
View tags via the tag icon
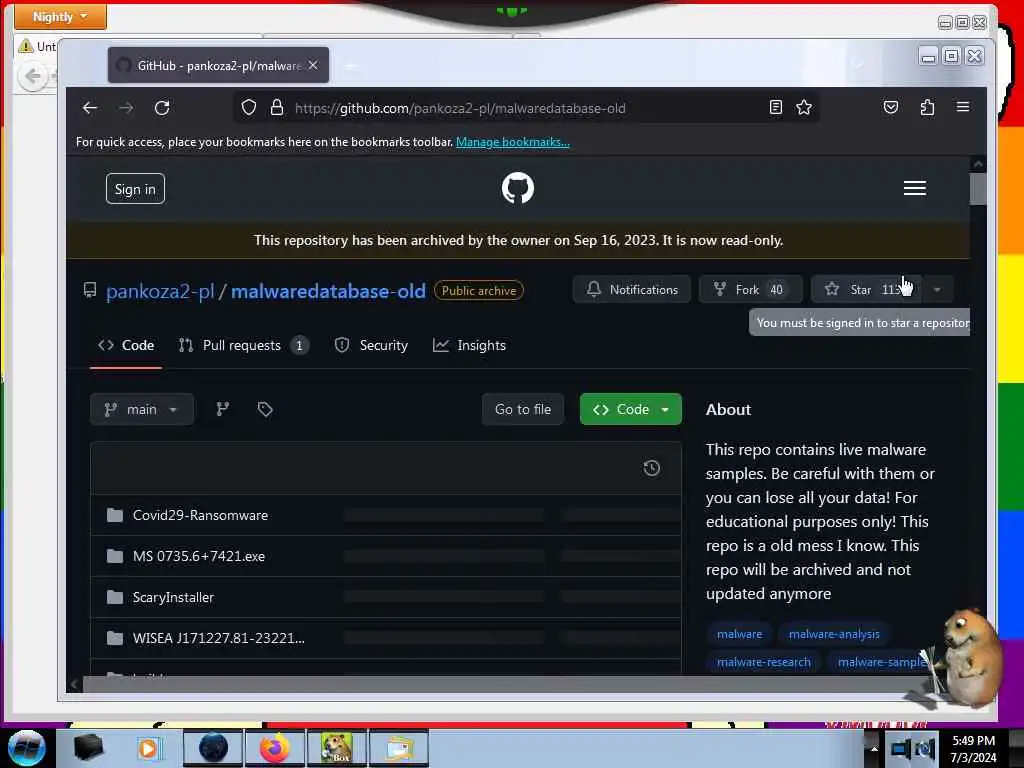pos(264,409)
